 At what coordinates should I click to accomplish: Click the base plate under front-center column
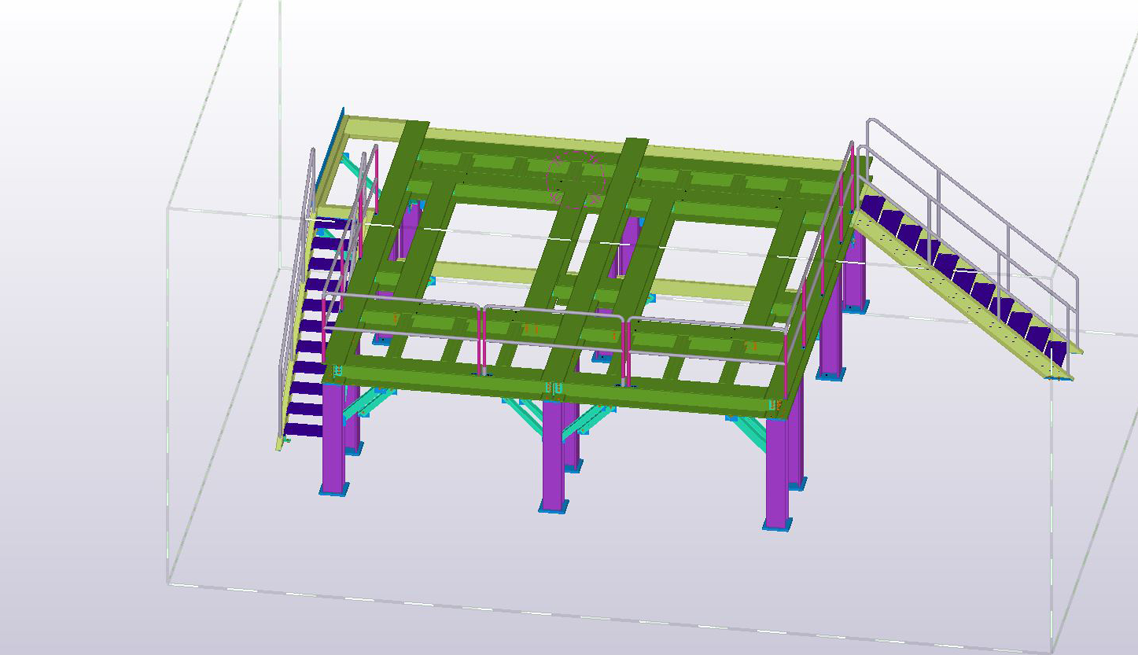553,508
